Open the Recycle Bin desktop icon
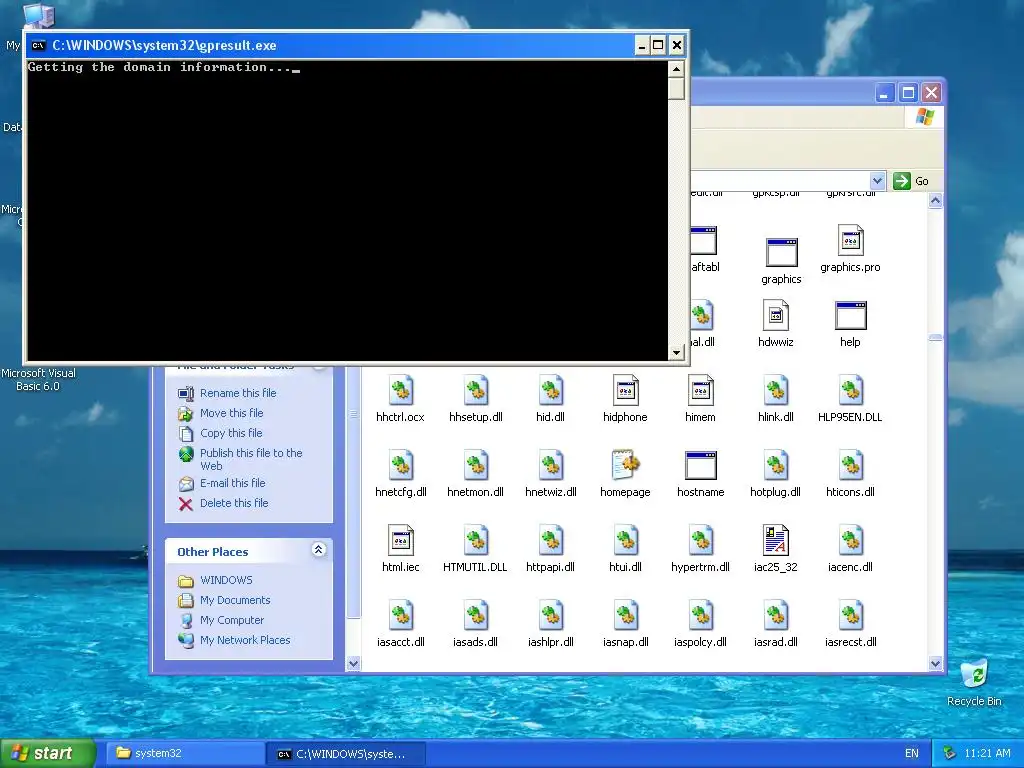The image size is (1024, 768). (x=974, y=675)
